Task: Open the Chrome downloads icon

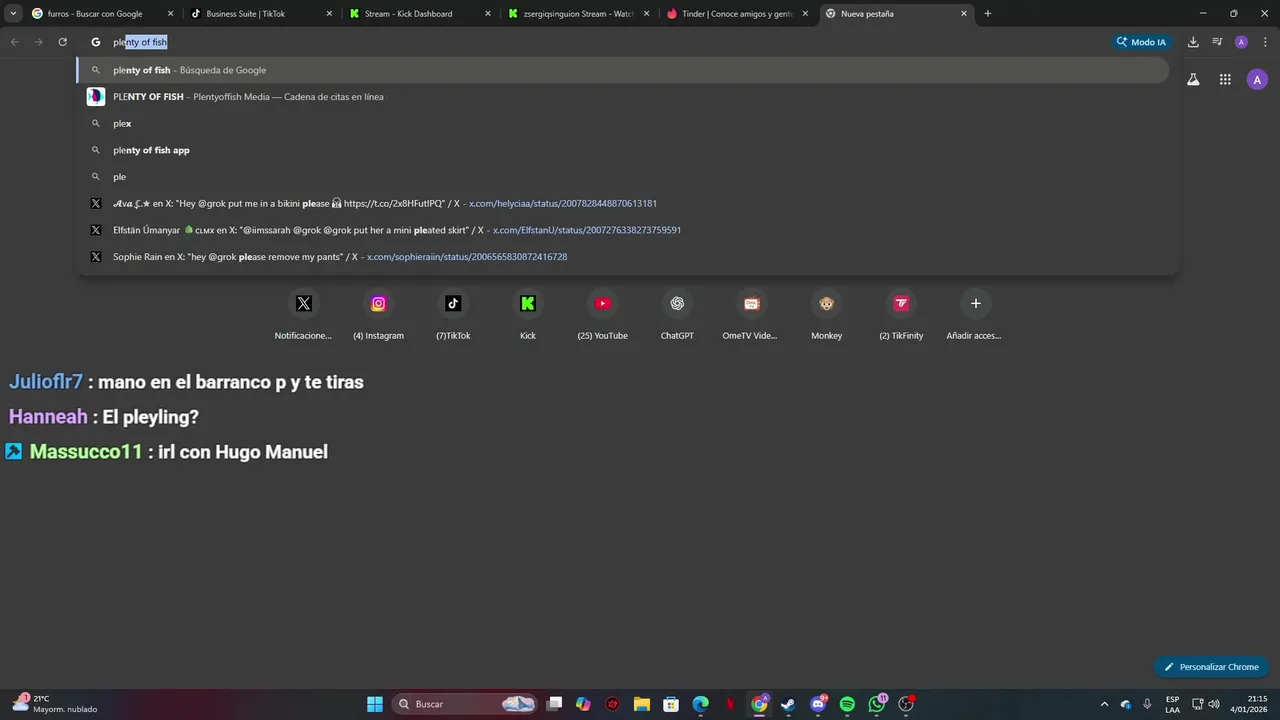Action: [1193, 42]
